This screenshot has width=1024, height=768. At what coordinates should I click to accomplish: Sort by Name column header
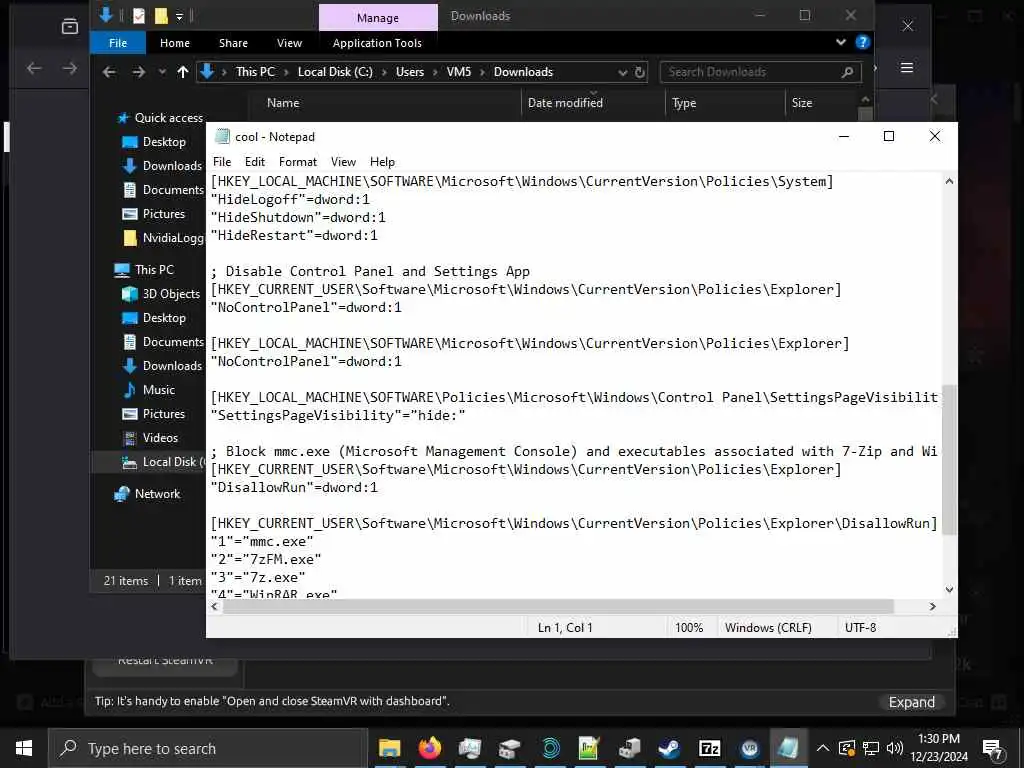[283, 103]
